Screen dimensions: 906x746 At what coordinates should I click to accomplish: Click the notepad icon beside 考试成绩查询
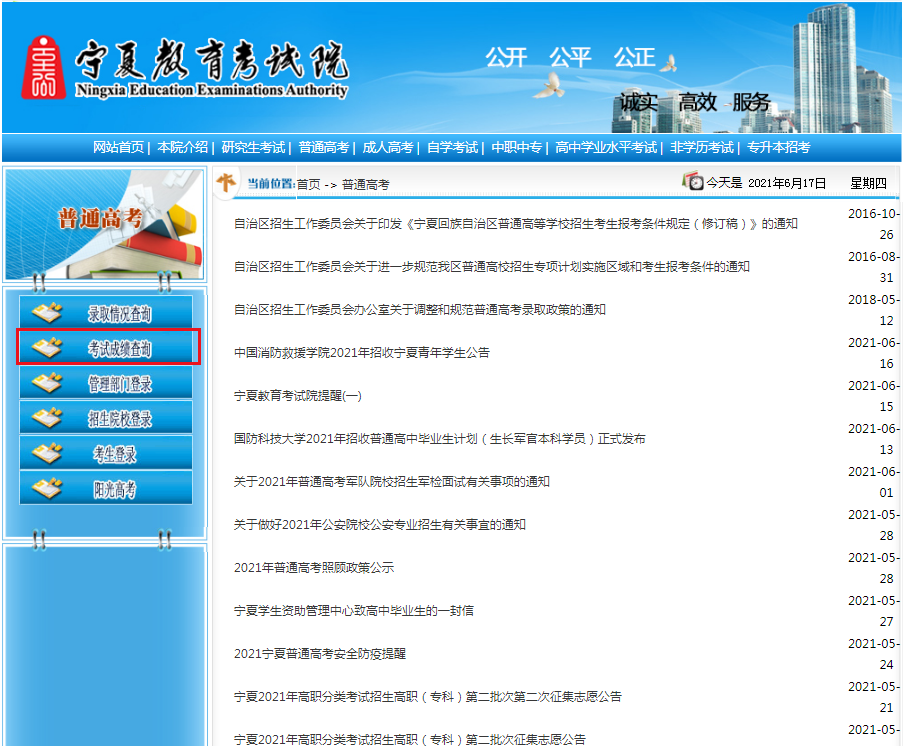[x=47, y=348]
